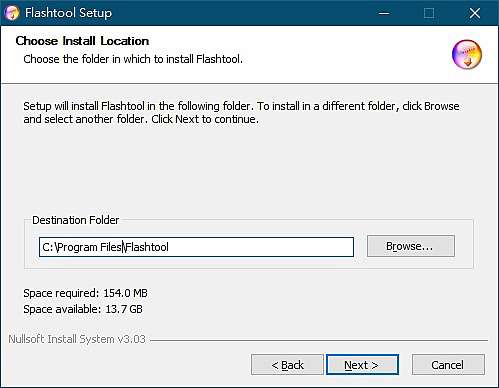499x388 pixels.
Task: Click the 'Destination Folder' group label
Action: click(76, 220)
